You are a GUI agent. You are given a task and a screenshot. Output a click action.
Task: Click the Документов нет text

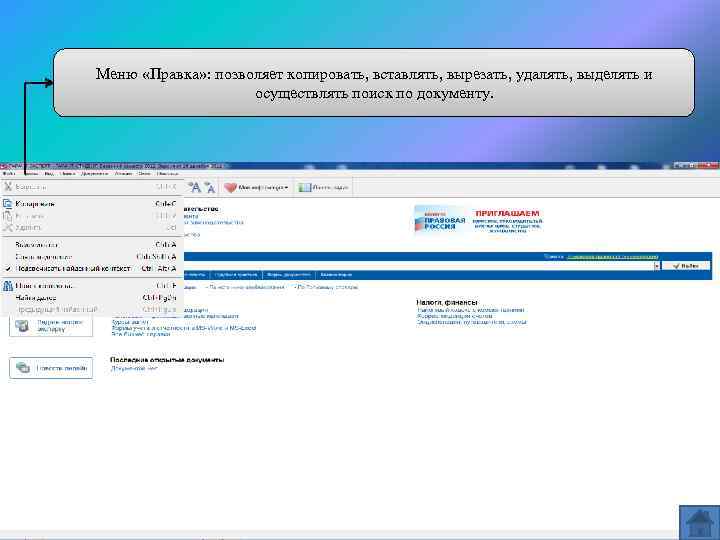(134, 368)
